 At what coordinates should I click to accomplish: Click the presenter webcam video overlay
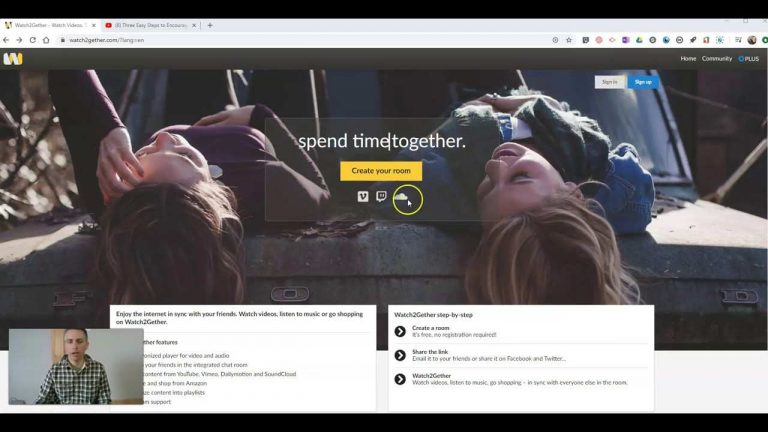point(76,366)
